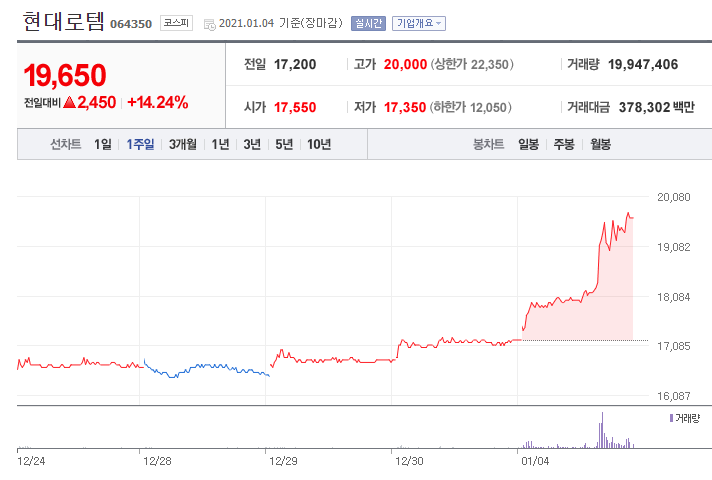Screen dimensions: 712x480
Task: Select the 3년 line chart tab
Action: click(252, 144)
